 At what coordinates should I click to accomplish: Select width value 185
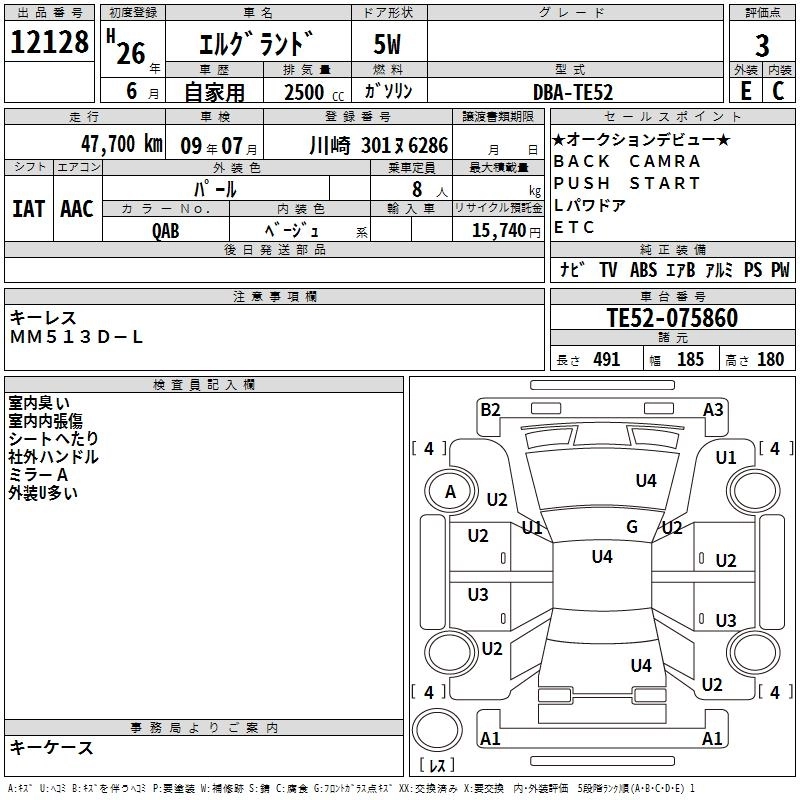tap(690, 360)
